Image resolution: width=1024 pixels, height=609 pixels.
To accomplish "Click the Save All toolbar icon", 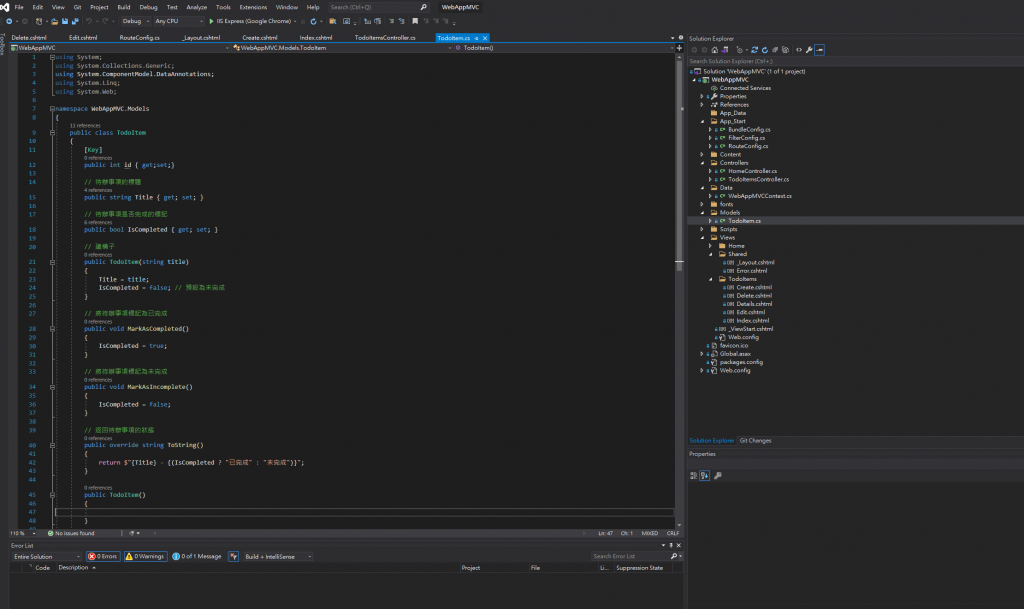I will 76,21.
